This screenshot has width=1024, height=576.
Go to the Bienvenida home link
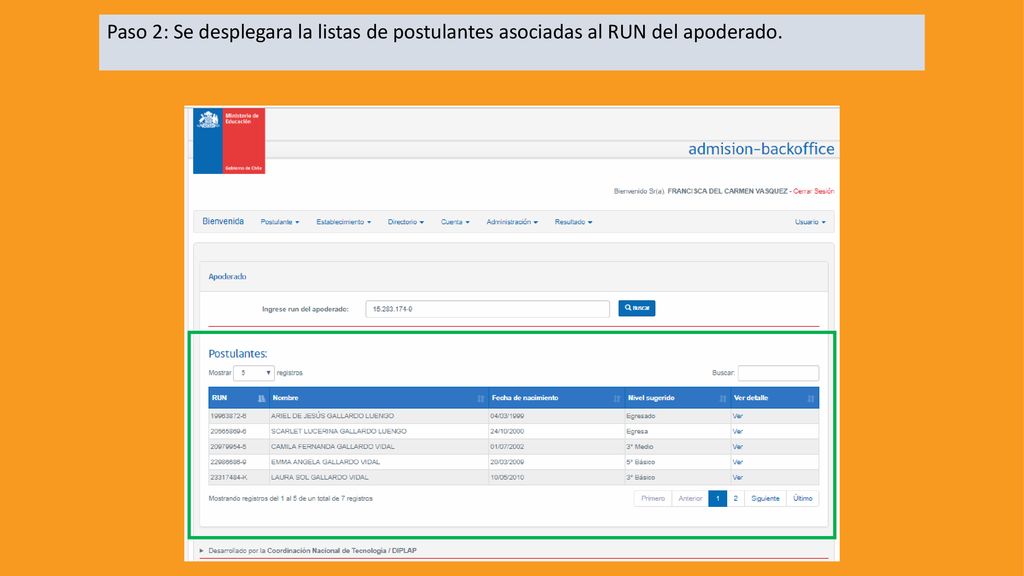coord(223,221)
